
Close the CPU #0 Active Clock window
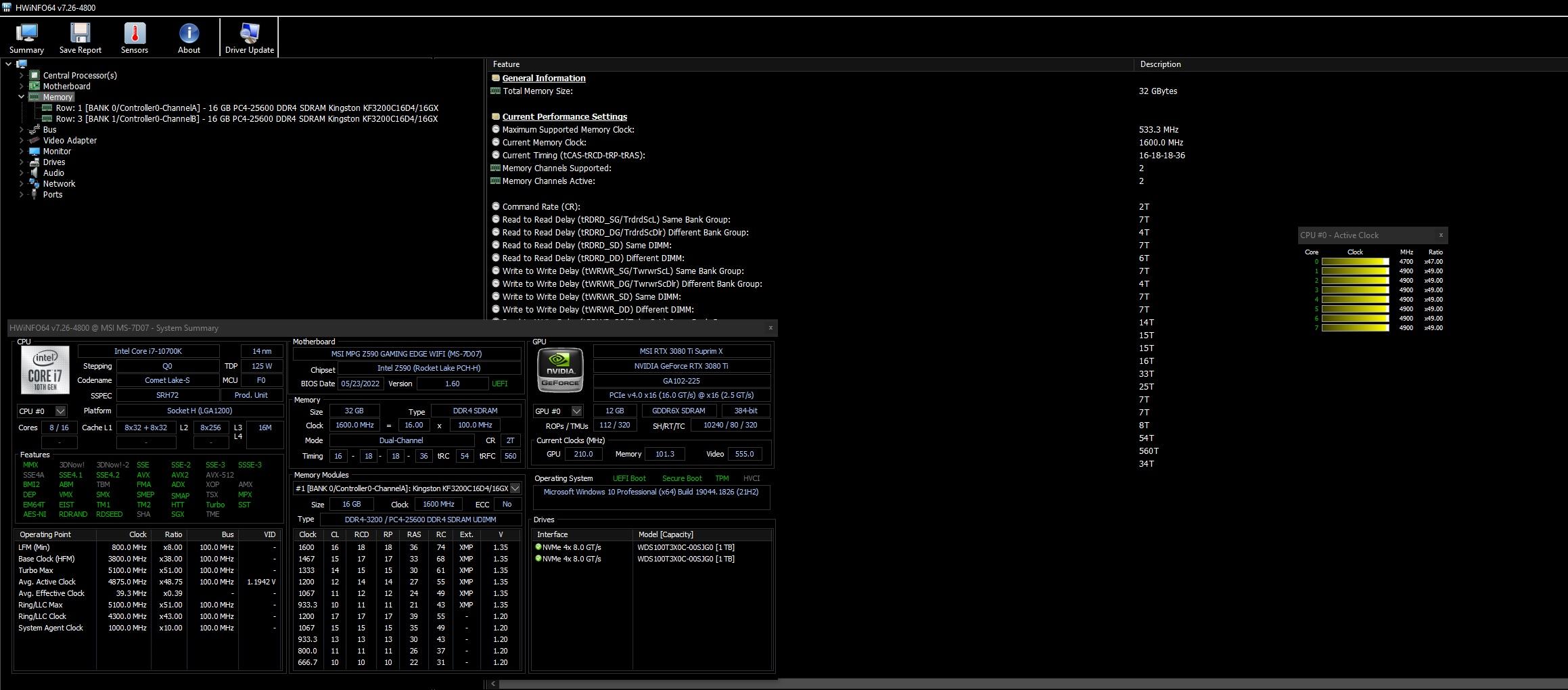pyautogui.click(x=1440, y=235)
